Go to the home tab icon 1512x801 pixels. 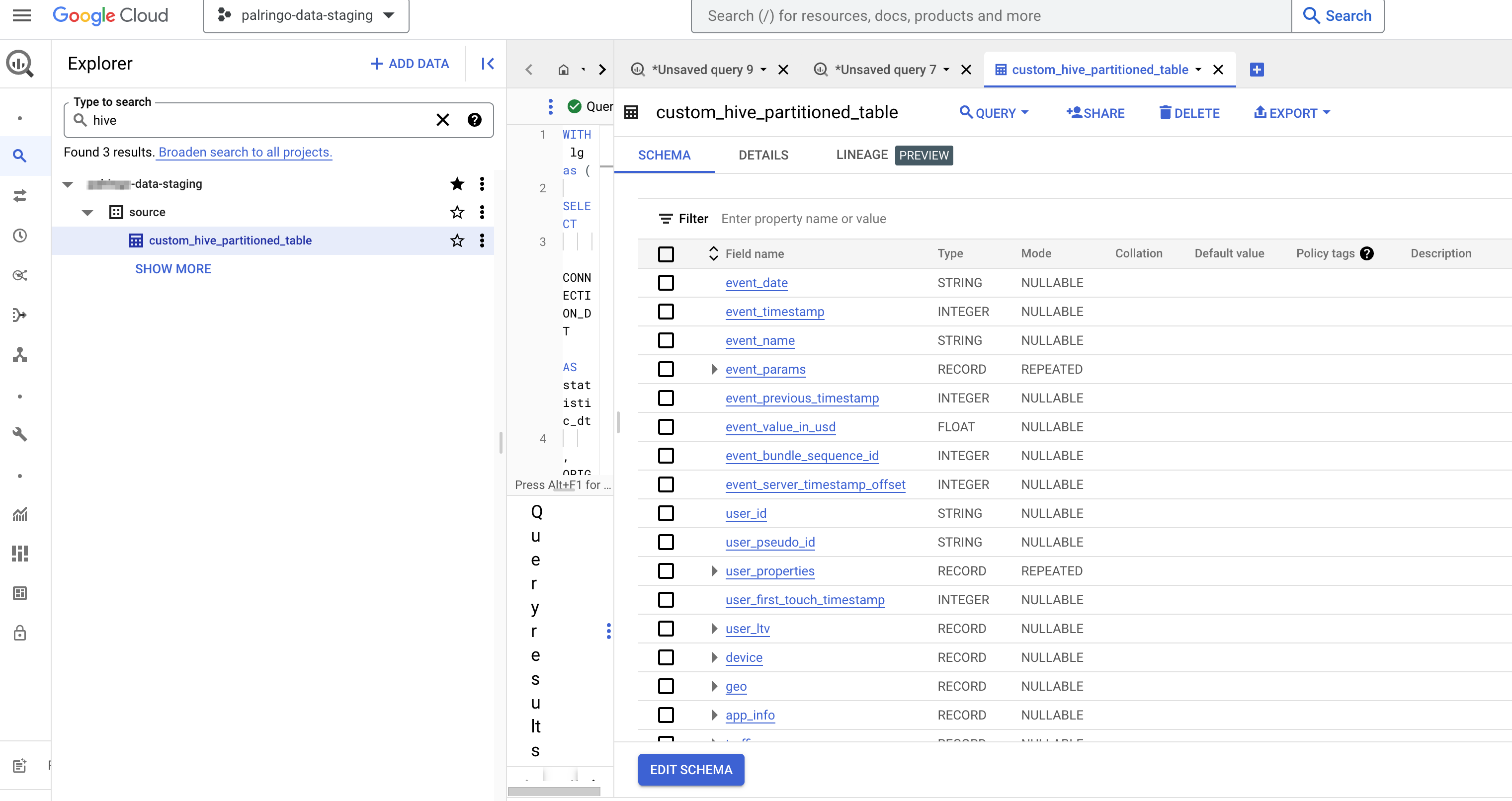coord(563,70)
